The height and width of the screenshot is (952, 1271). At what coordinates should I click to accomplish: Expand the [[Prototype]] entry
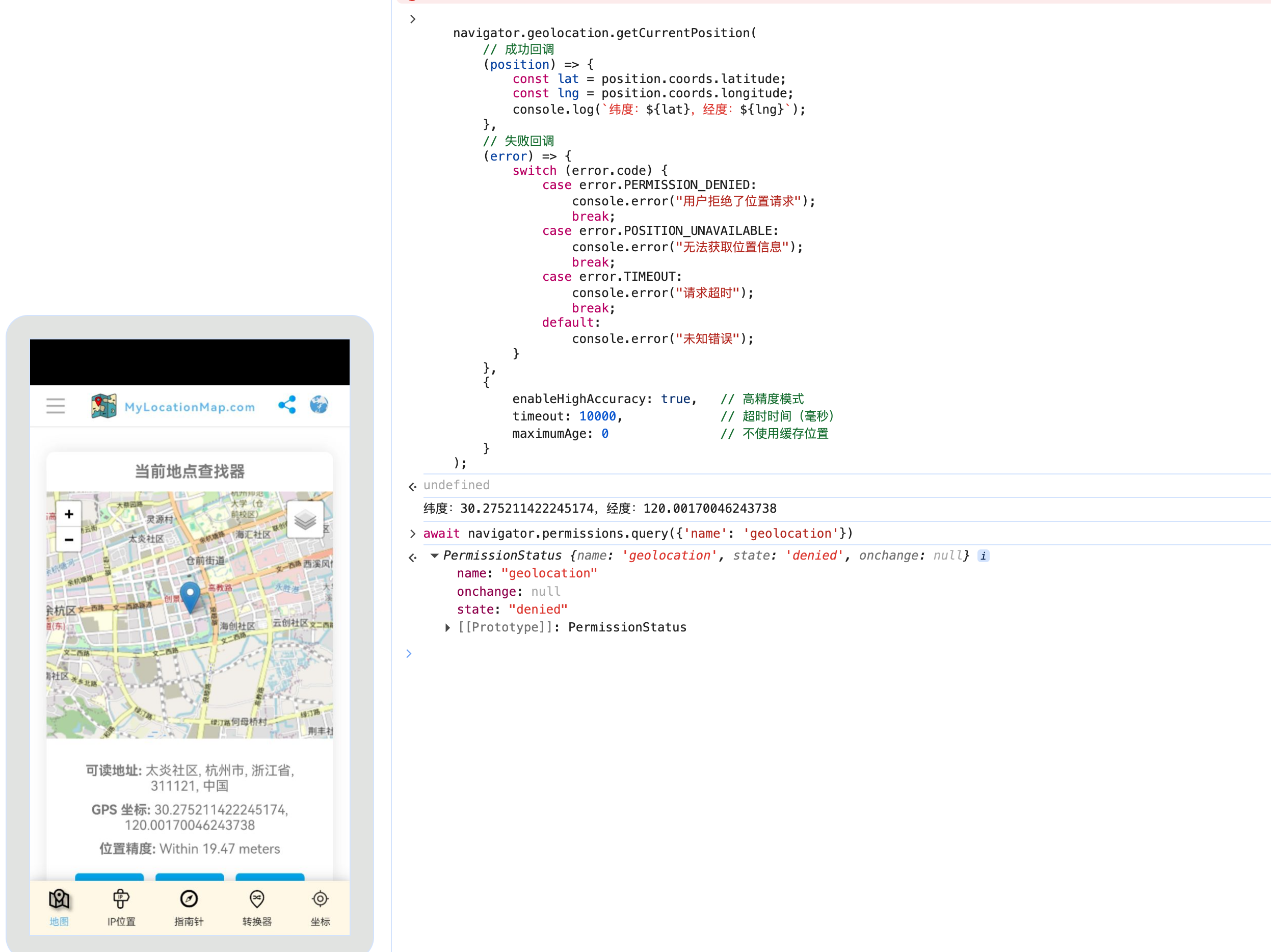point(447,627)
